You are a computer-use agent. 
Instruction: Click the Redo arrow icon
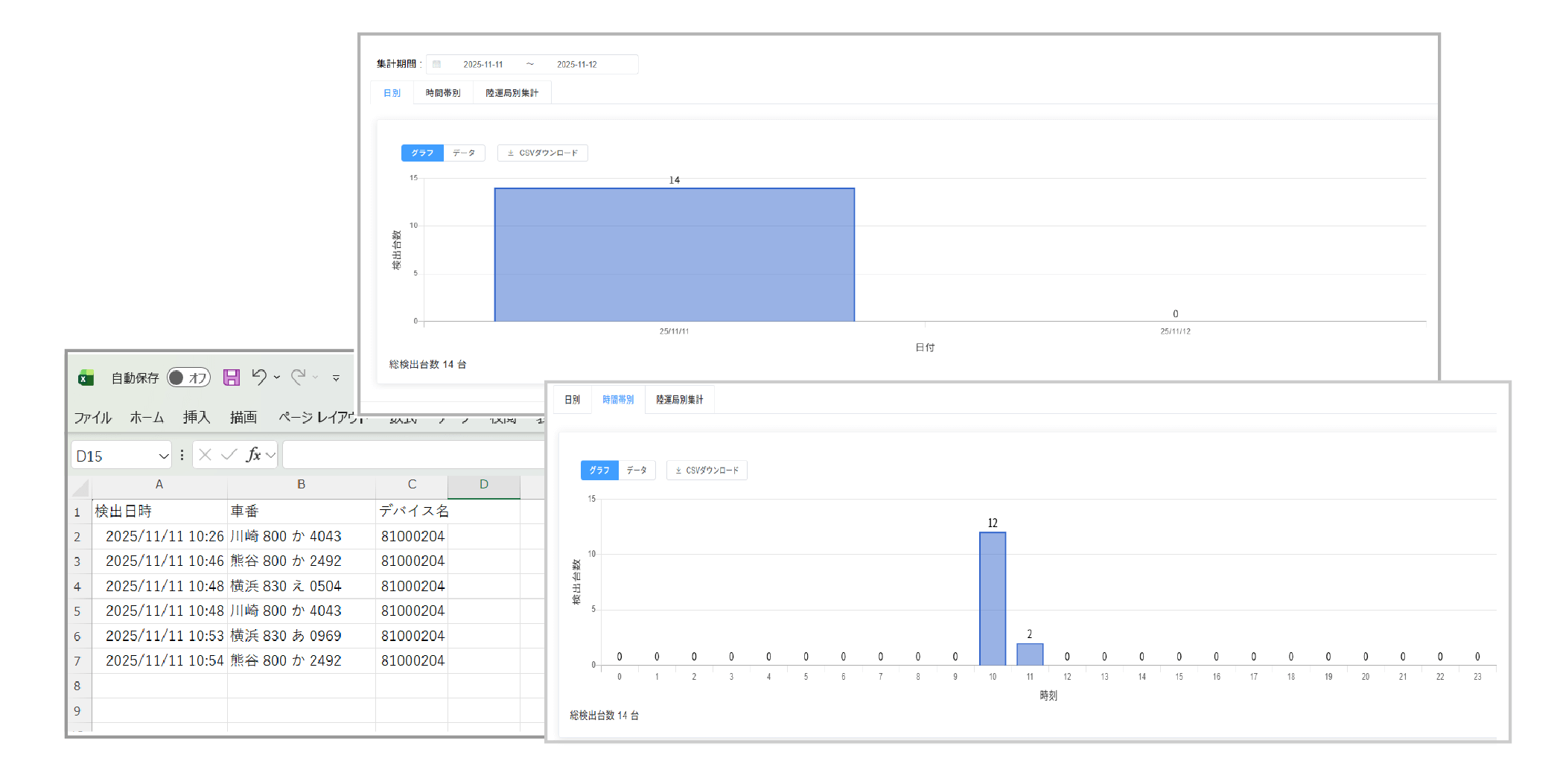[x=298, y=377]
